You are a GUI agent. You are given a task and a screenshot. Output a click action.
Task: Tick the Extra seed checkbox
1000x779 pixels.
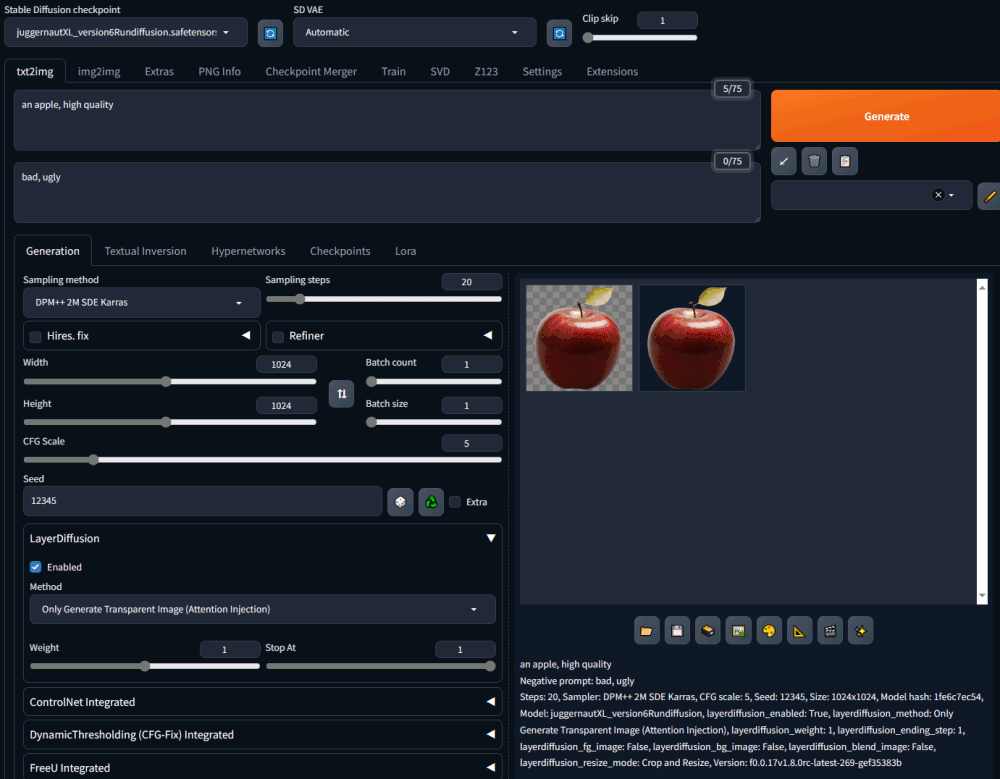point(455,501)
